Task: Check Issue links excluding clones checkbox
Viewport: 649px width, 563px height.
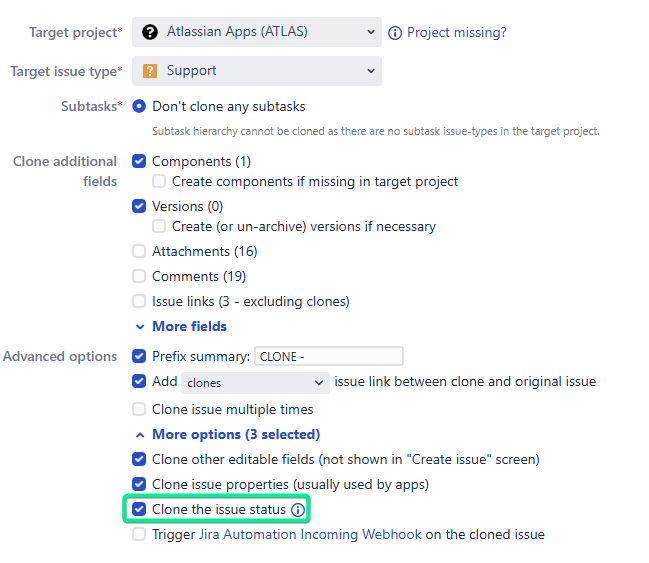Action: (139, 301)
